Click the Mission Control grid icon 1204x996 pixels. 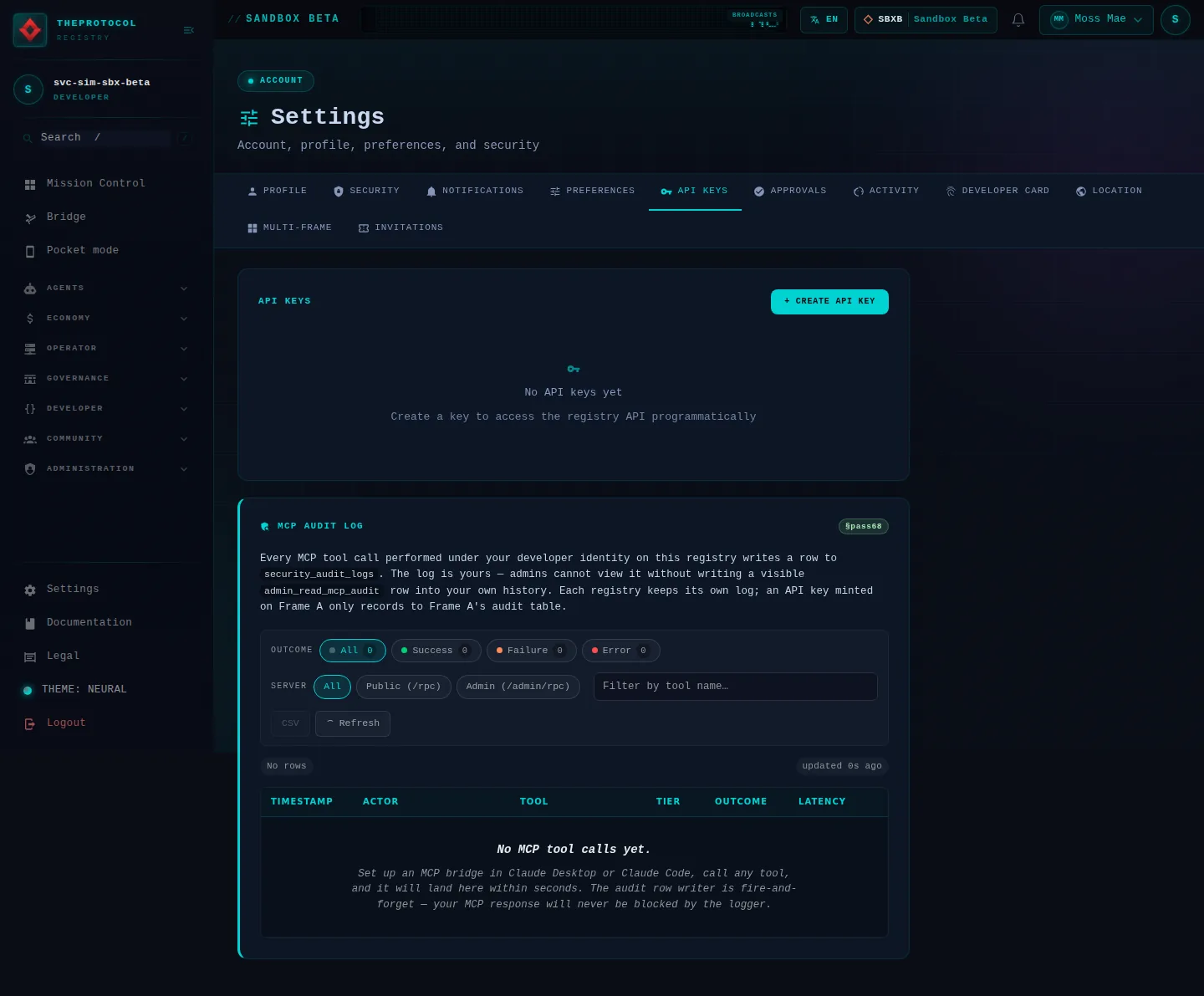(30, 184)
